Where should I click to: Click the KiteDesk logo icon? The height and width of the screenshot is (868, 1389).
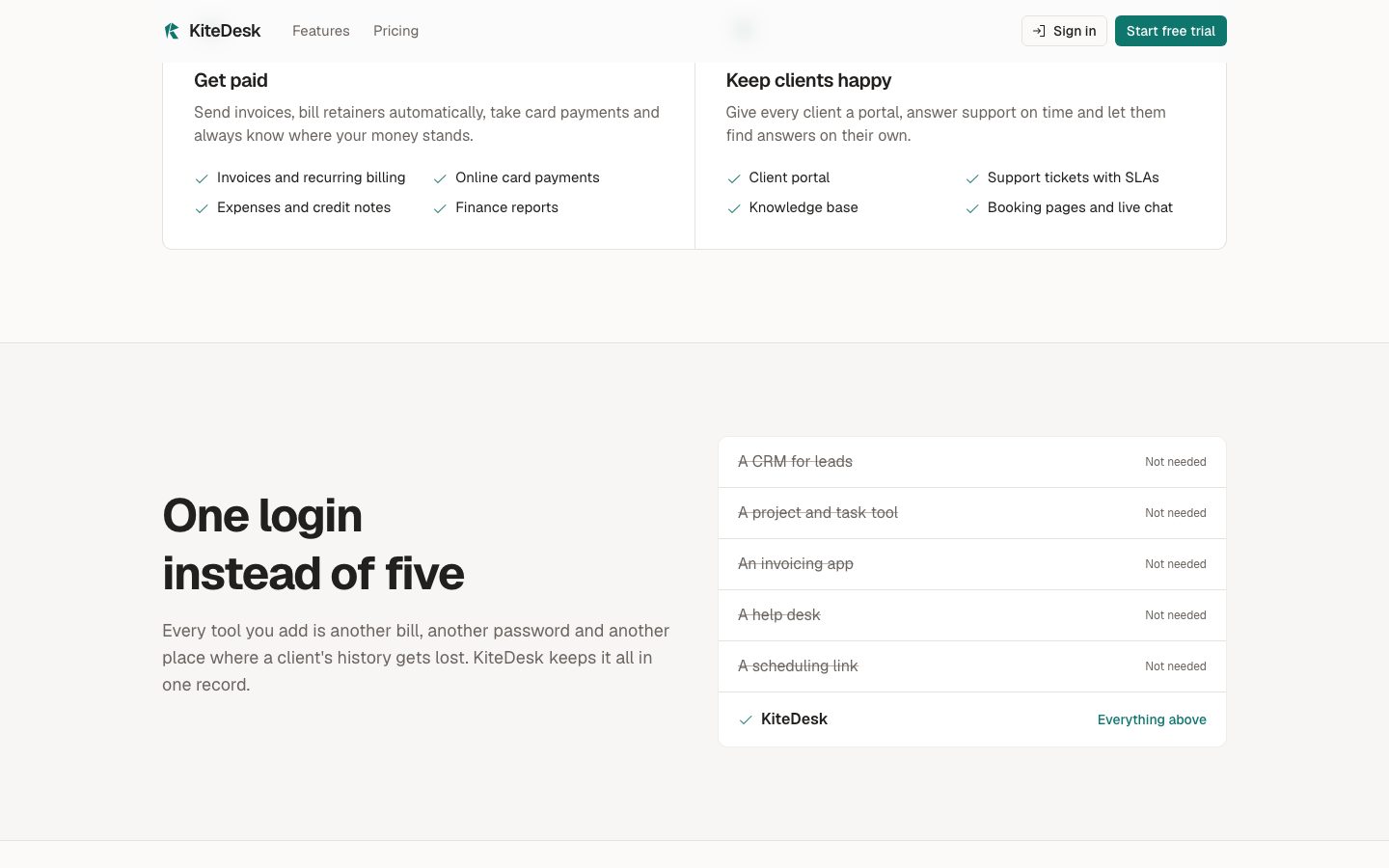coord(172,31)
